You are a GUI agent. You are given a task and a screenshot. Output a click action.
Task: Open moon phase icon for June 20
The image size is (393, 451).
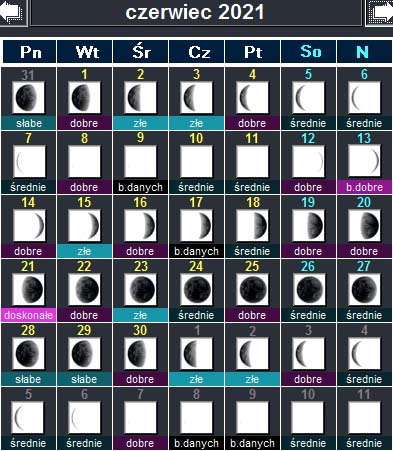click(x=364, y=226)
